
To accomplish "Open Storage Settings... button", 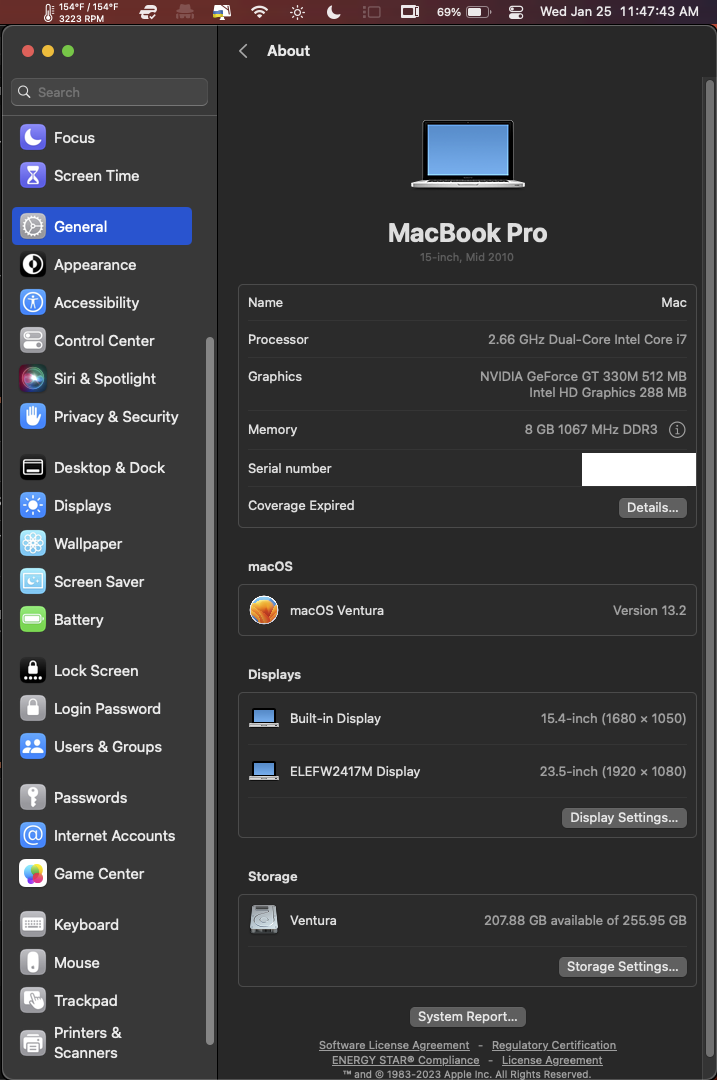I will [x=623, y=966].
